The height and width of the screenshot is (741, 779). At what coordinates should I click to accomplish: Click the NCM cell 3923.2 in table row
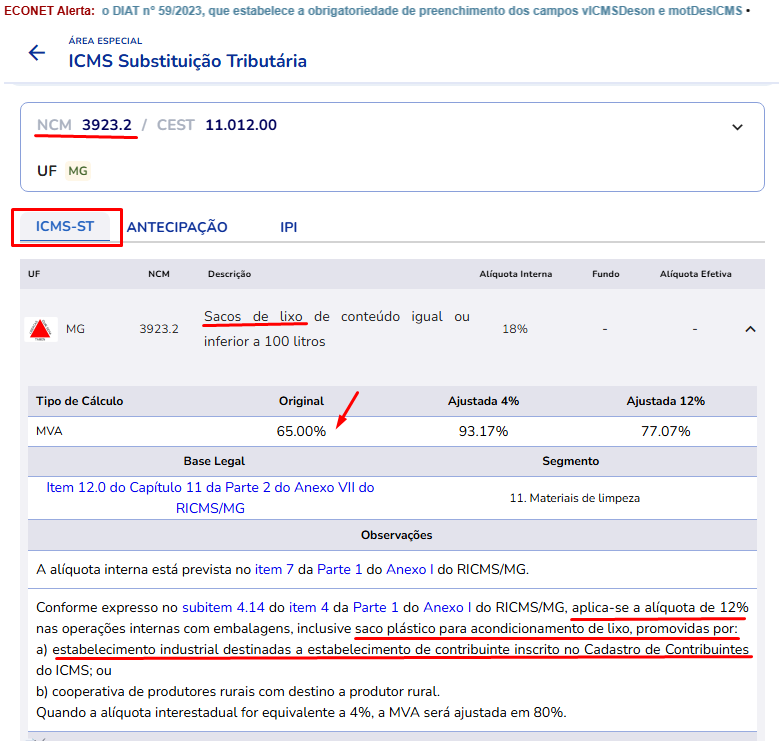(x=159, y=329)
